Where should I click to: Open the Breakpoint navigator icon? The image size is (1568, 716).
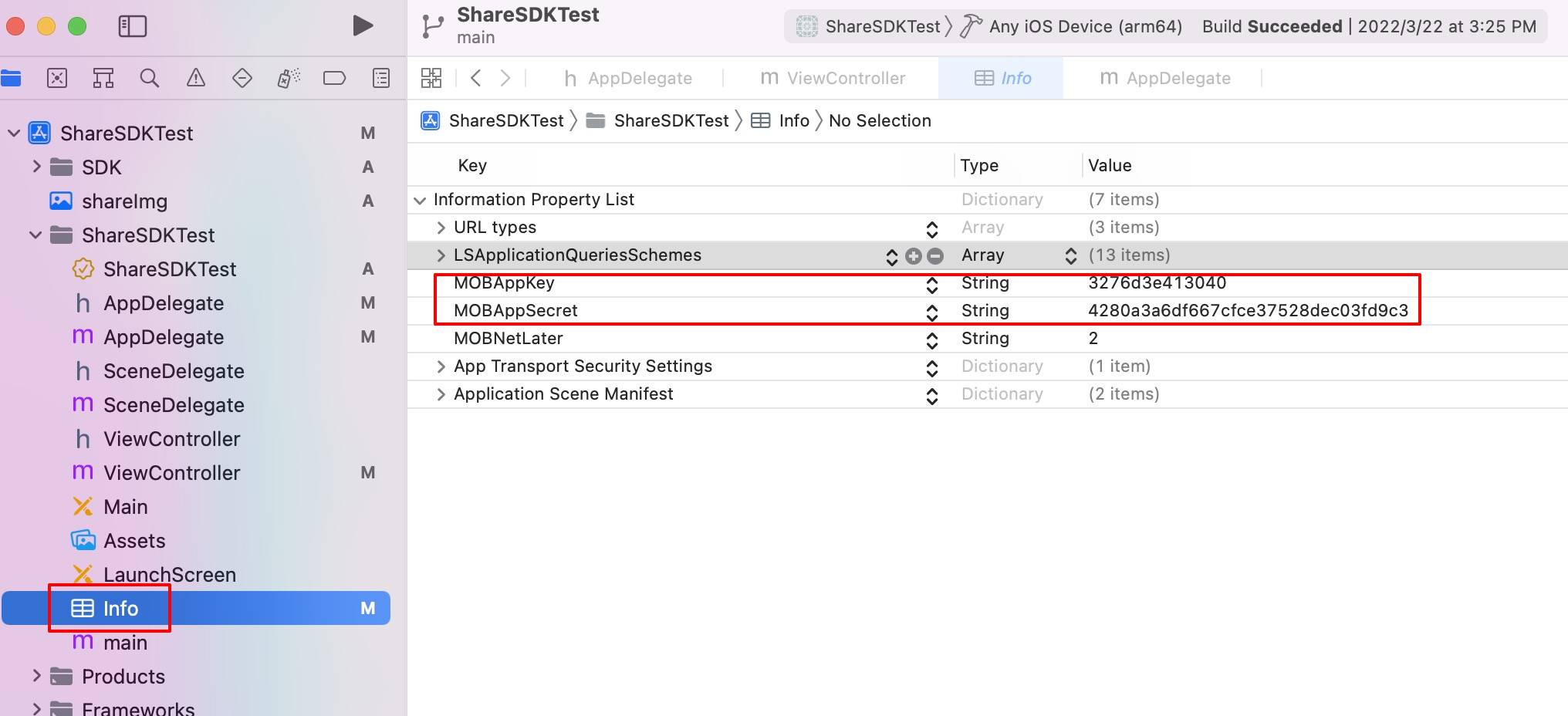334,78
